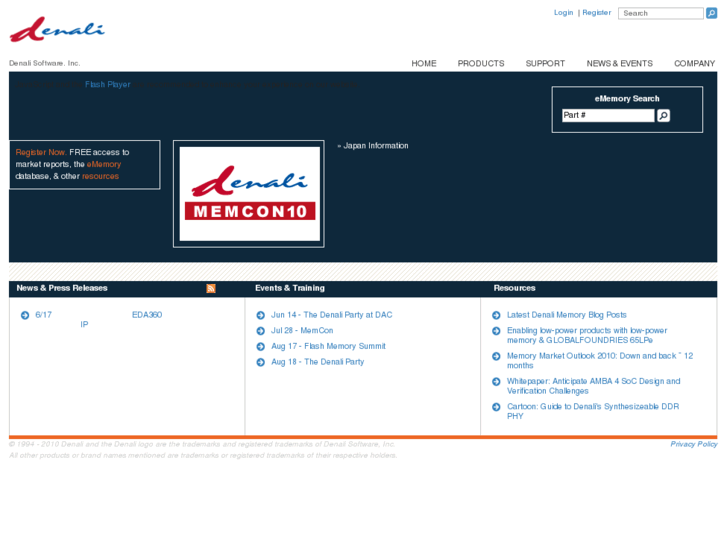
Task: Click arrow bullet beside Cartoon Guide link
Action: tap(496, 407)
